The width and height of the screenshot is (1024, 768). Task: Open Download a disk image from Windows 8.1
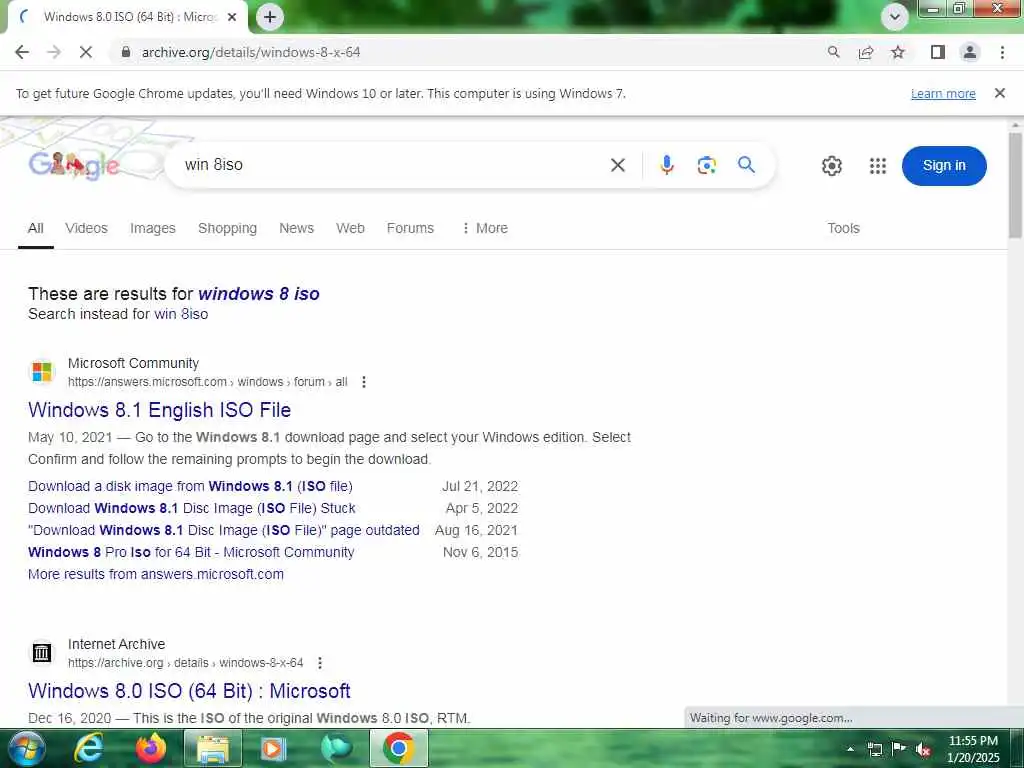point(190,487)
